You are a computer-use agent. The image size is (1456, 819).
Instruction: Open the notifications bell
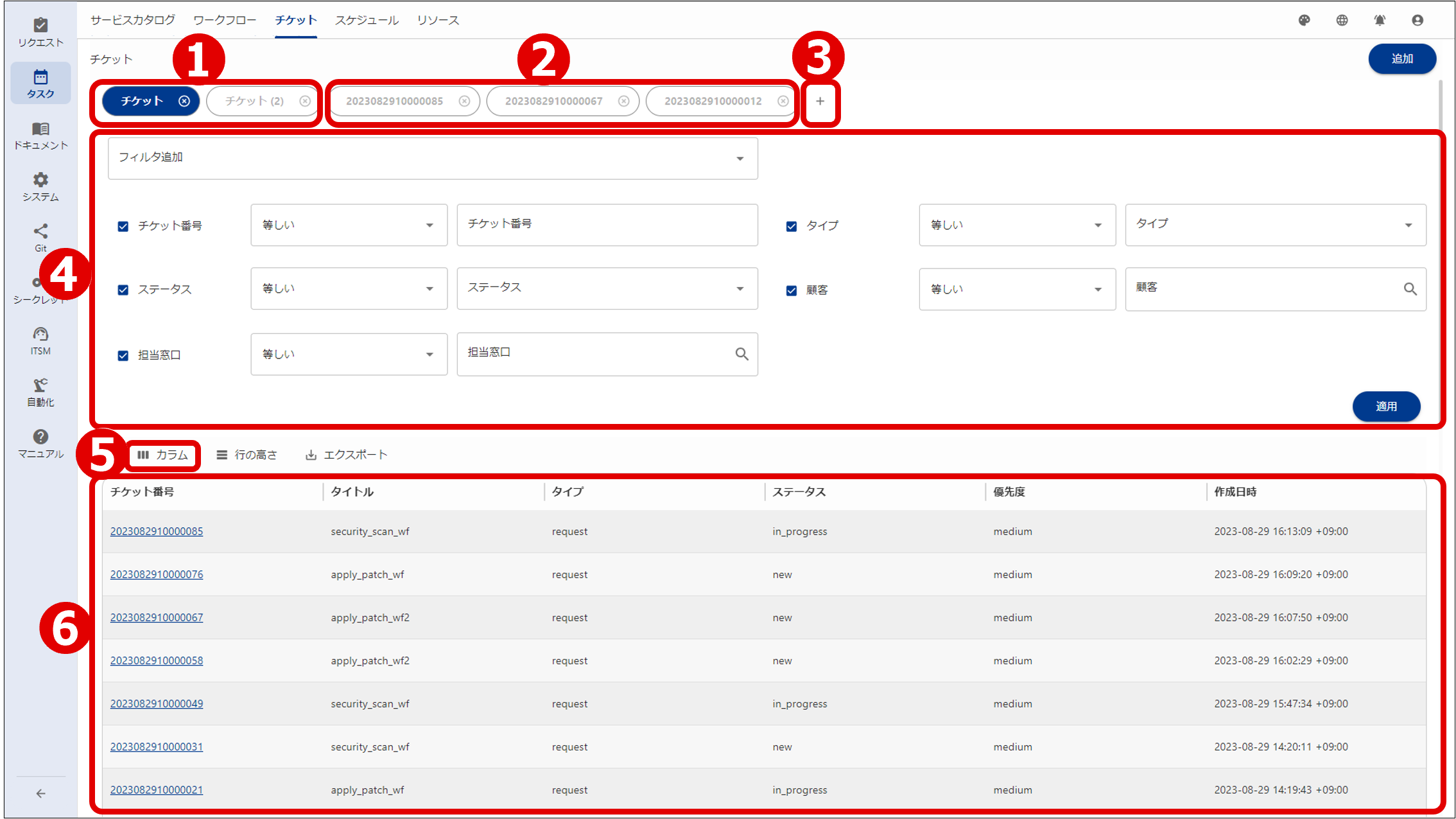tap(1379, 20)
